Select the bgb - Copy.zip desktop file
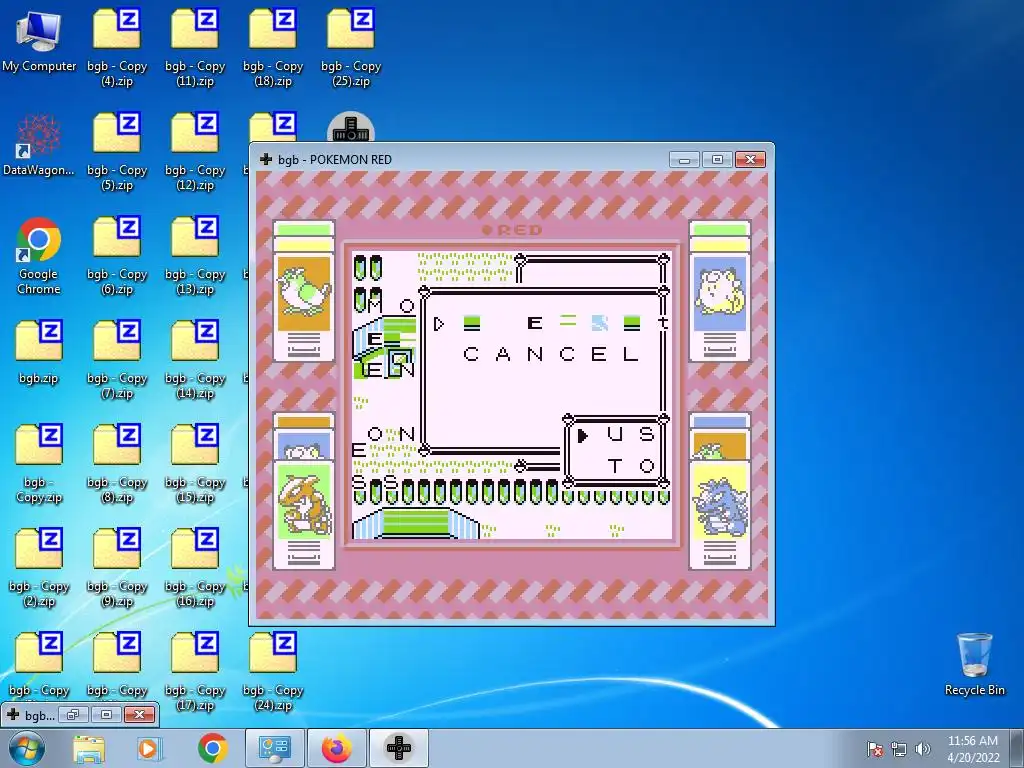Image resolution: width=1024 pixels, height=768 pixels. [39, 464]
